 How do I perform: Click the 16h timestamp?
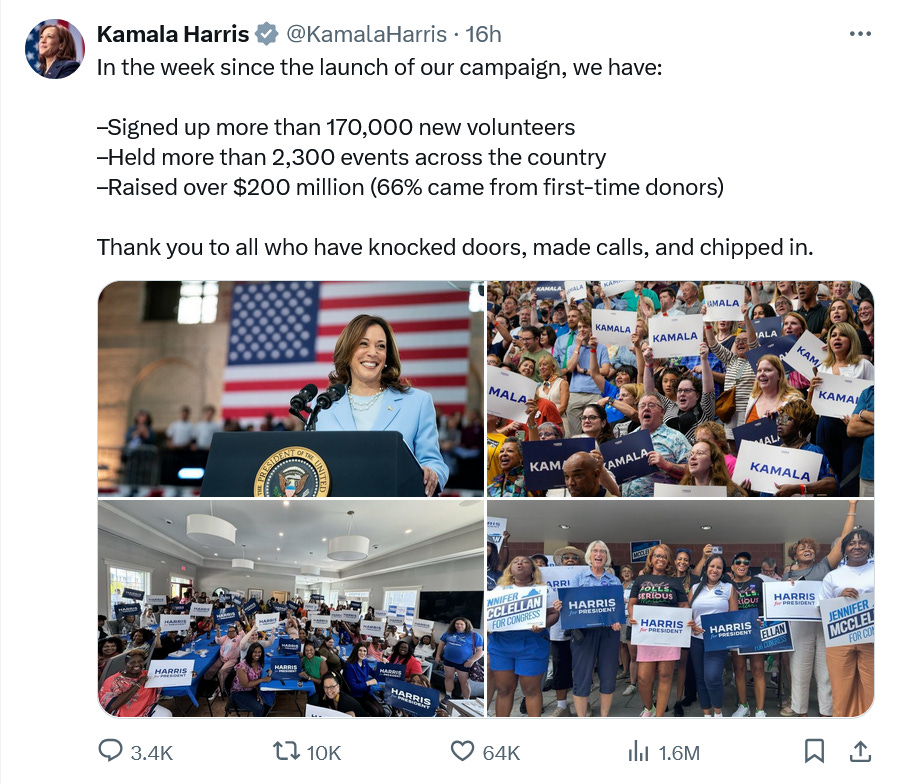coord(483,34)
